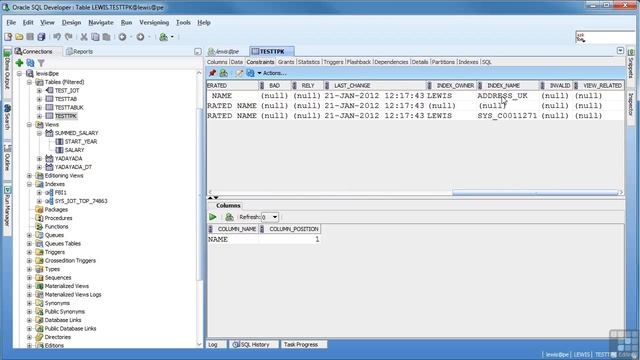Open the Navigate menu
The image size is (640, 360).
click(x=101, y=23)
